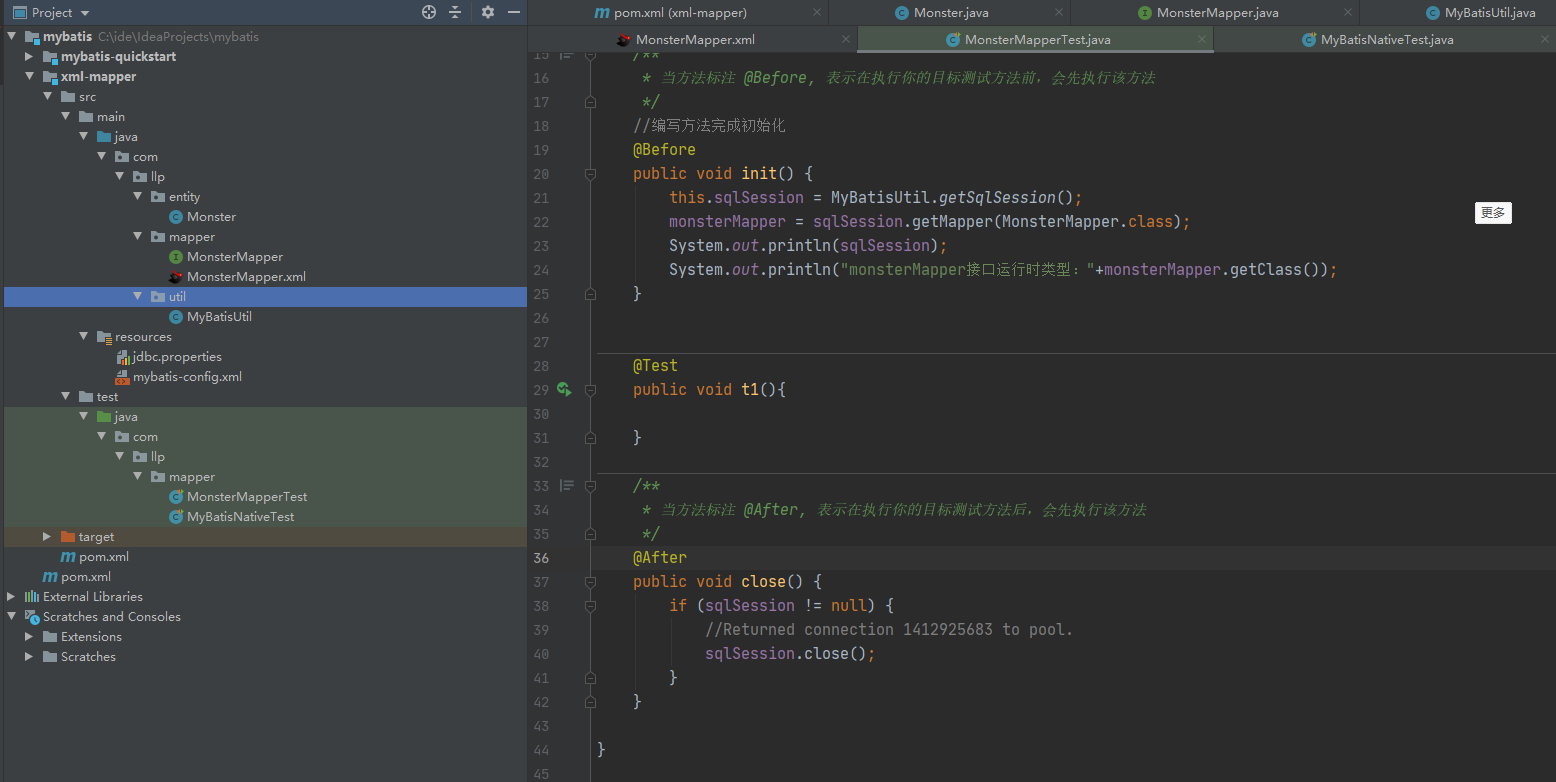
Task: Click the Scratches and Consoles icon
Action: pyautogui.click(x=32, y=616)
